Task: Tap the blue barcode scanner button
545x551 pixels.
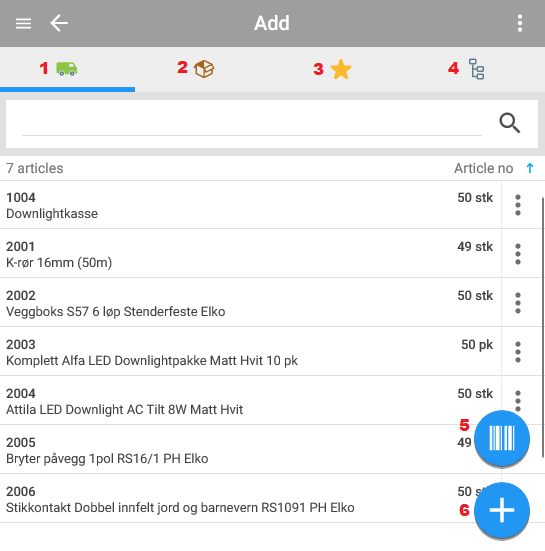Action: (502, 439)
